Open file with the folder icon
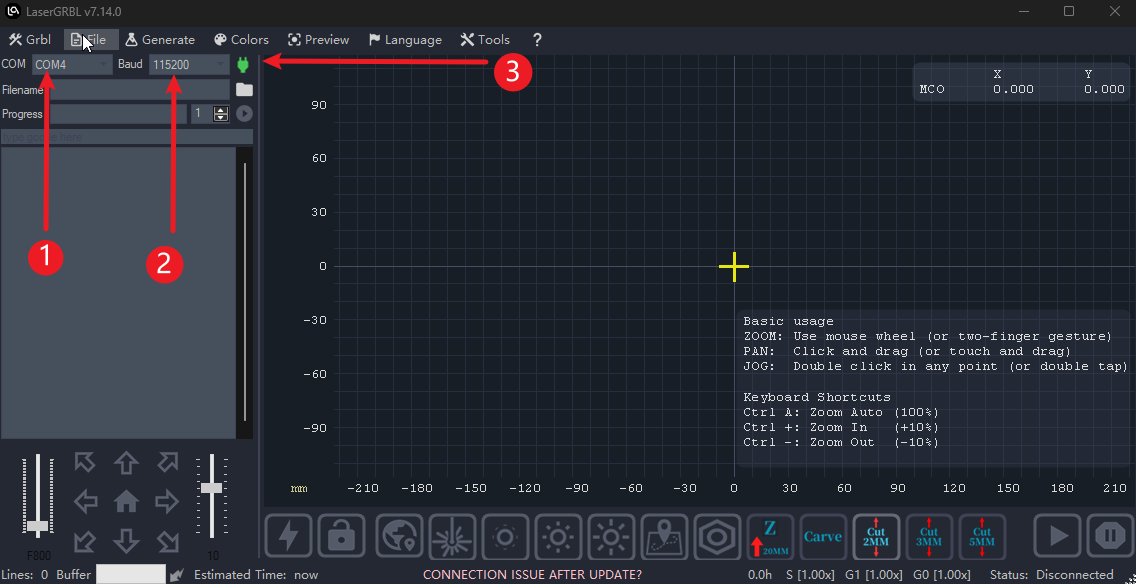 pos(244,90)
